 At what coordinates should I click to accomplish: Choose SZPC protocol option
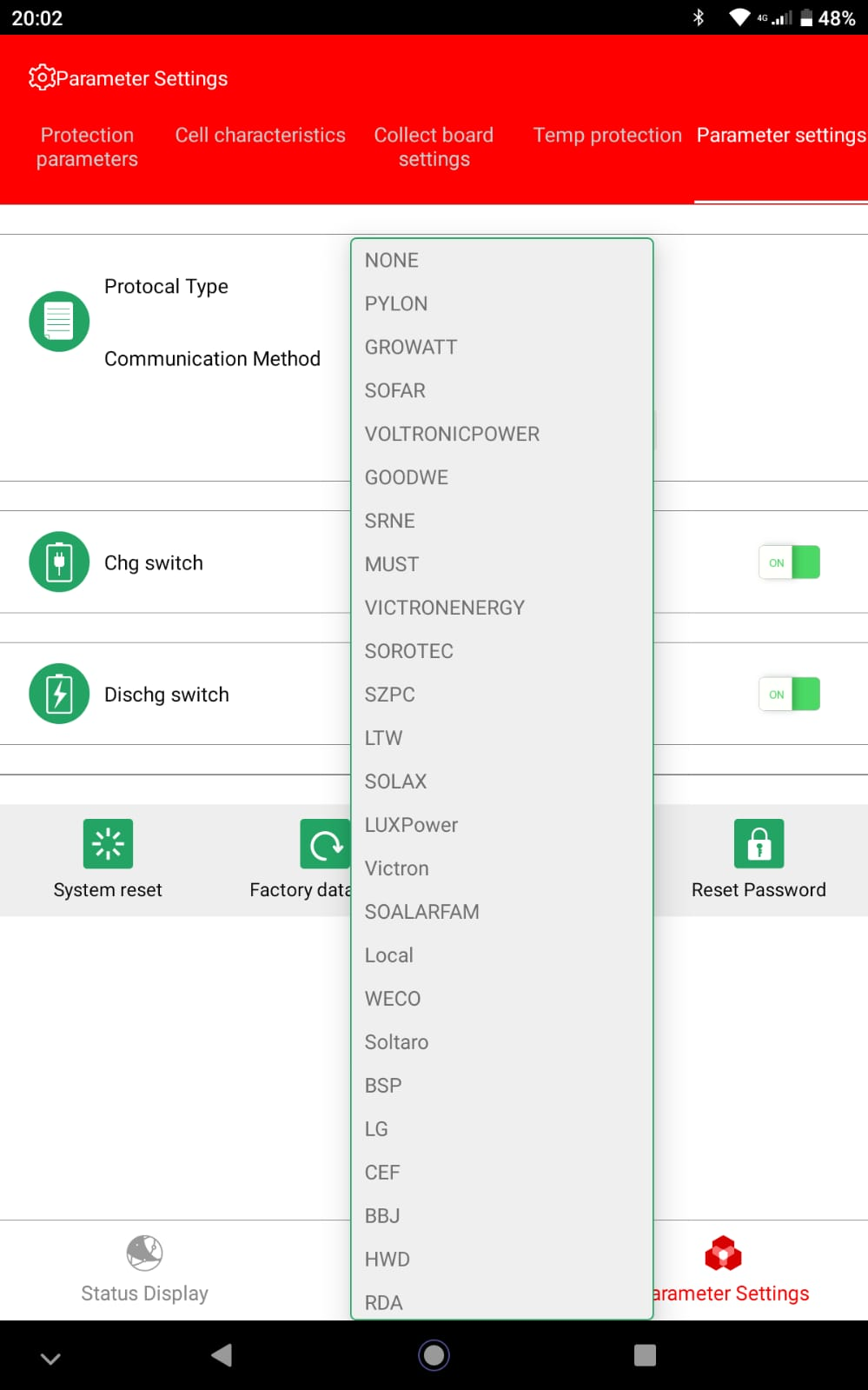pos(502,695)
